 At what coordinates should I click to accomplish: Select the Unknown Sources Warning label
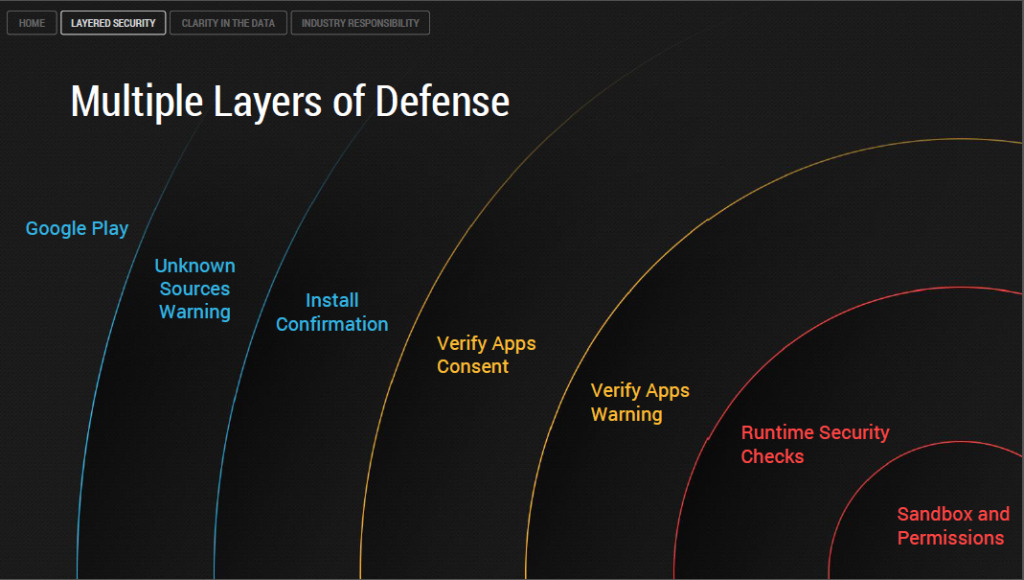(x=195, y=289)
